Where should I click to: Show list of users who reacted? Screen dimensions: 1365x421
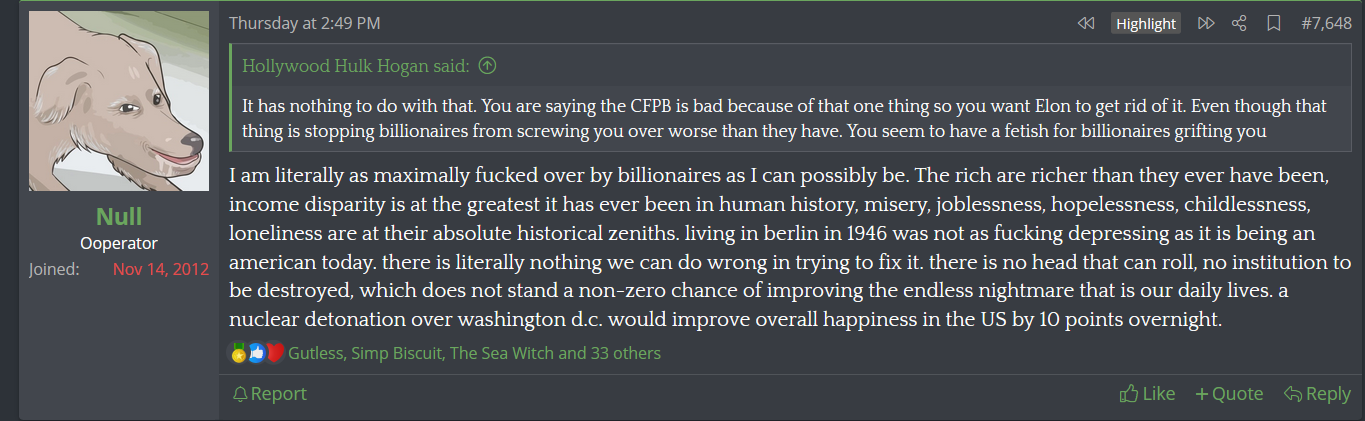pyautogui.click(x=475, y=353)
